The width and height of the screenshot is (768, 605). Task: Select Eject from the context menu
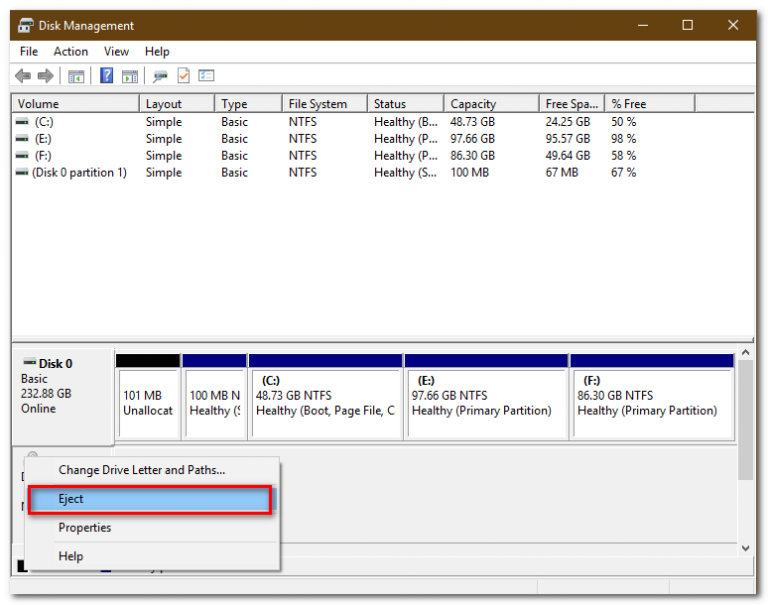(x=150, y=499)
